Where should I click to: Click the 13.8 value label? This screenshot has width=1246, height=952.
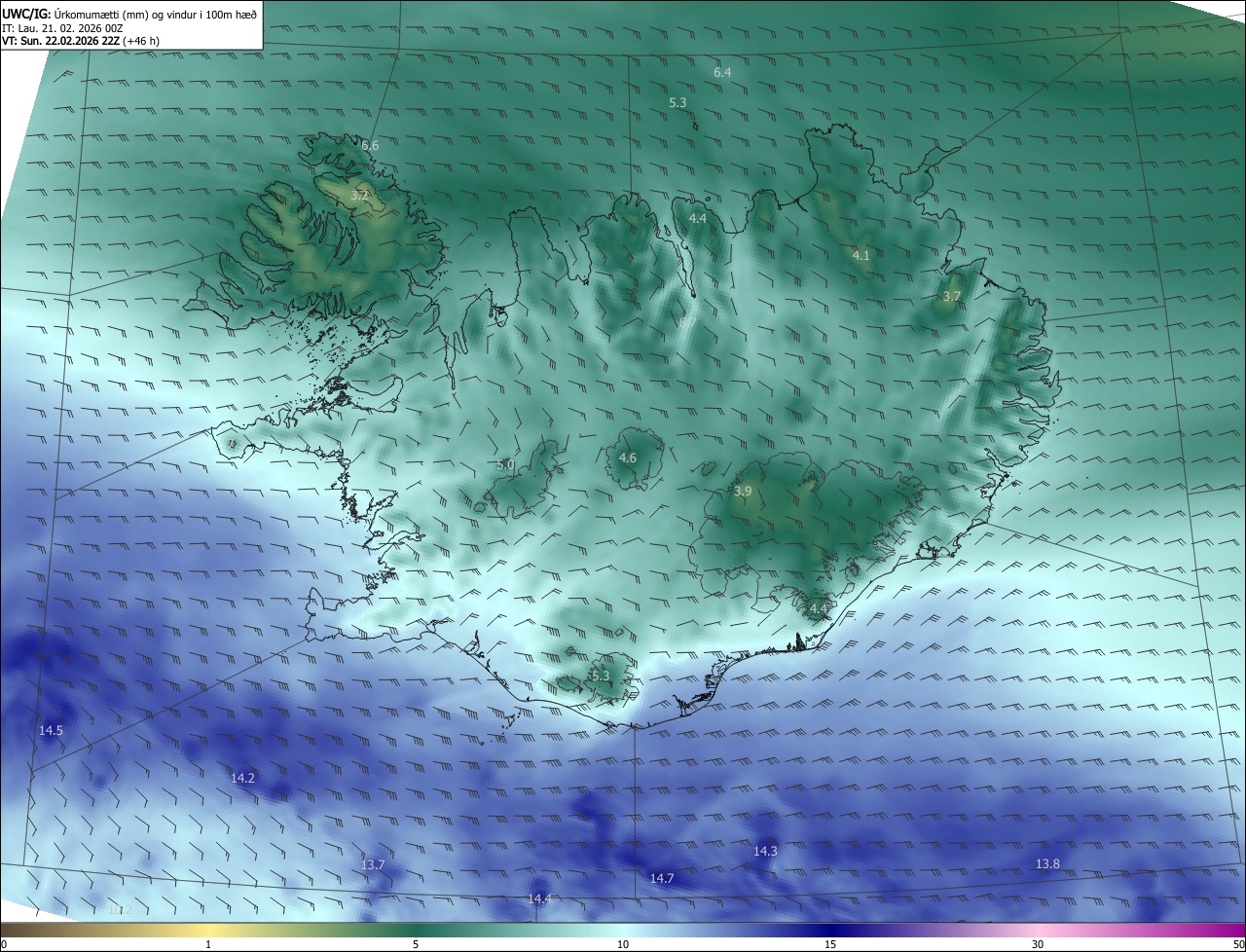tap(1047, 864)
